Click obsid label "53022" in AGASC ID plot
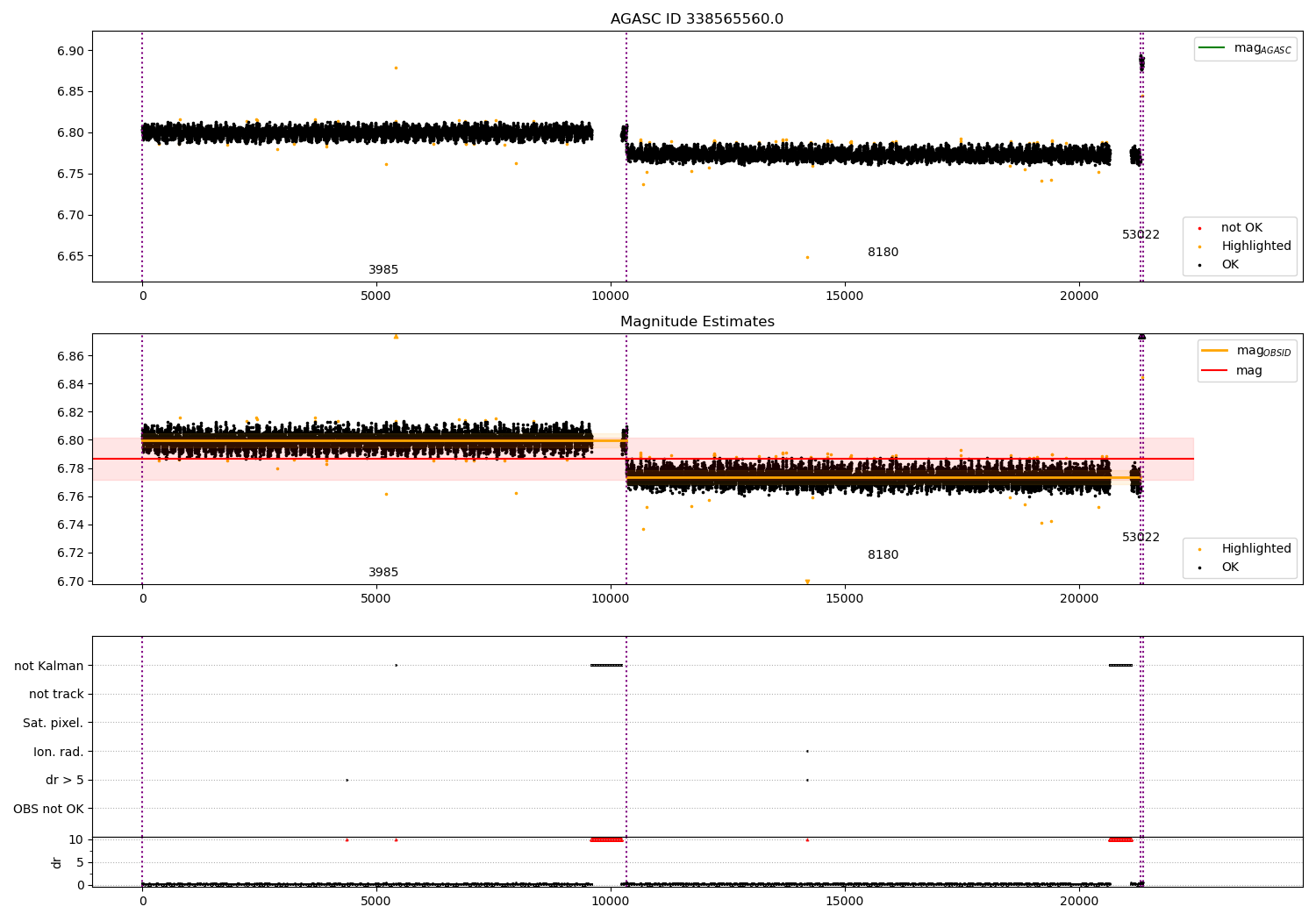 click(x=1141, y=234)
